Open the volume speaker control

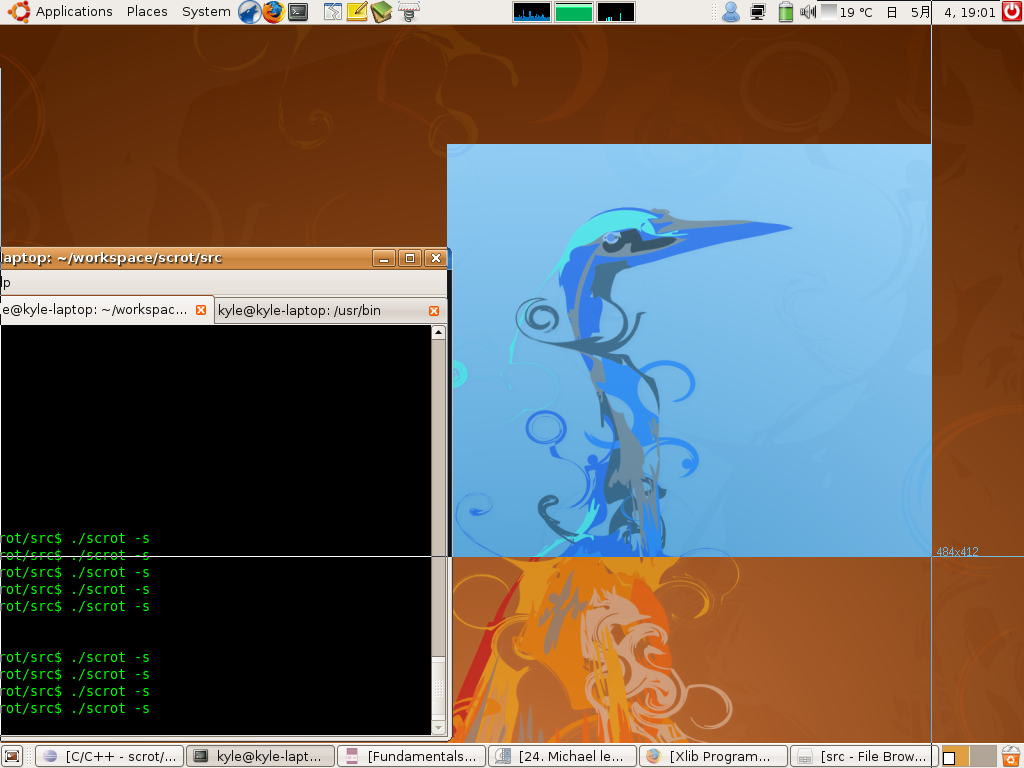[808, 12]
